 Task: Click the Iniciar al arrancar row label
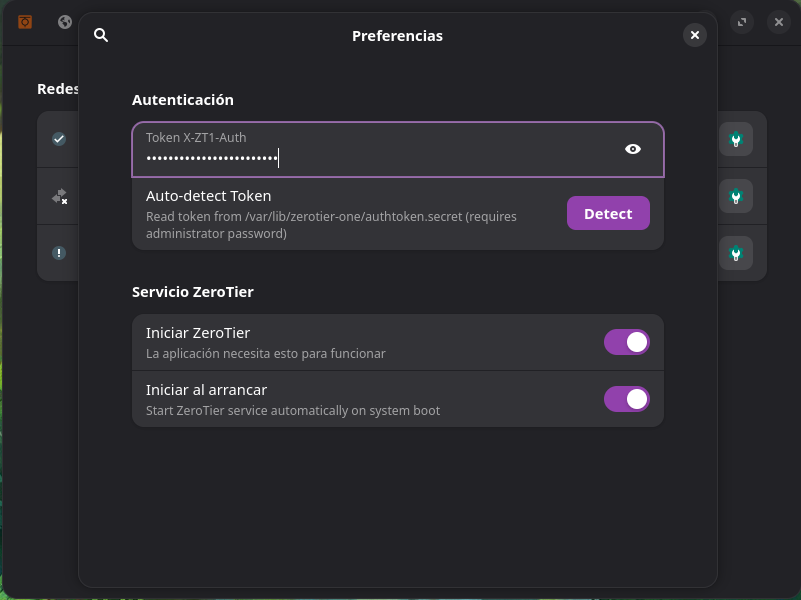tap(206, 390)
